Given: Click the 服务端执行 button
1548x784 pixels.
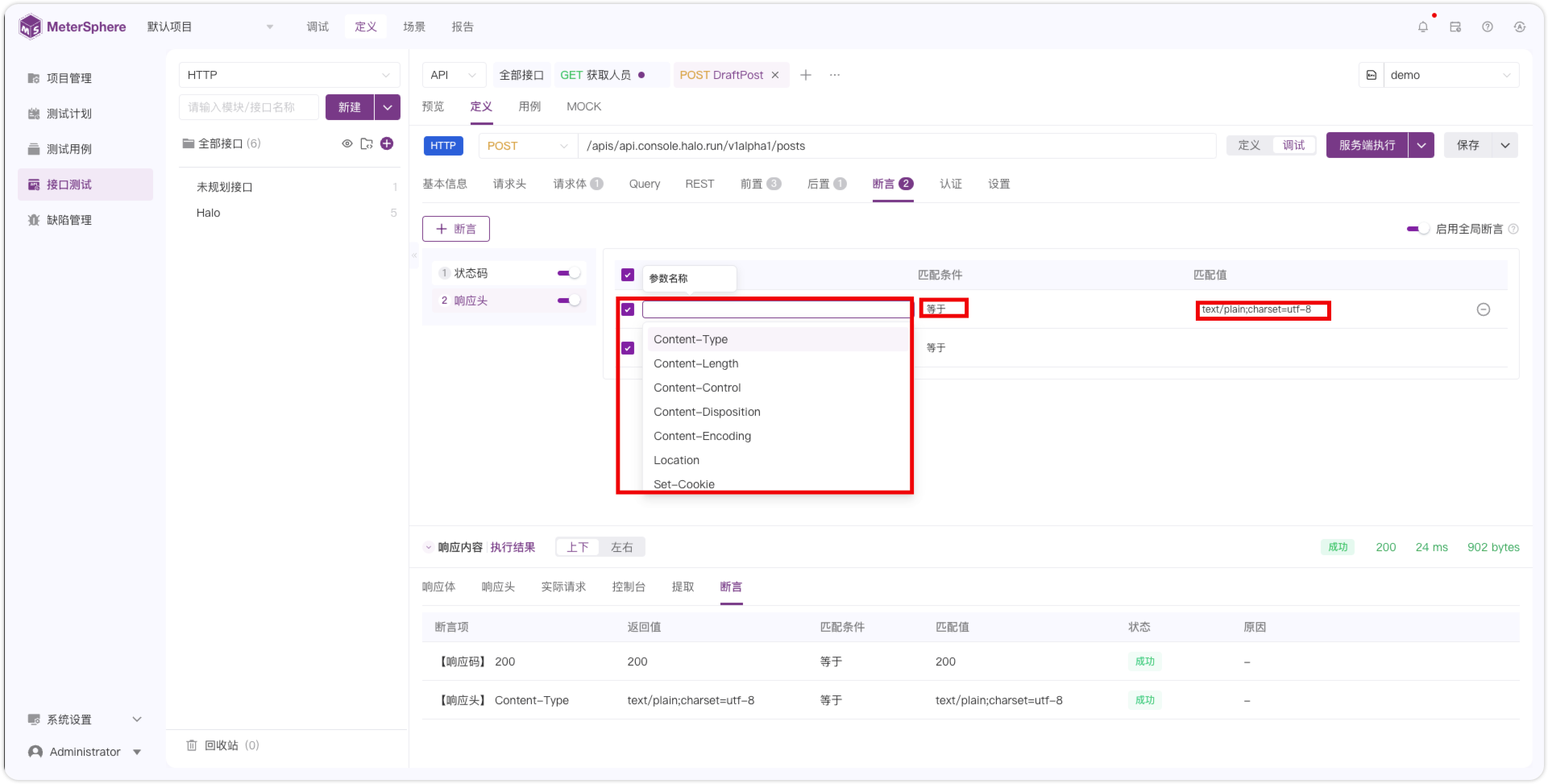Looking at the screenshot, I should [1367, 145].
